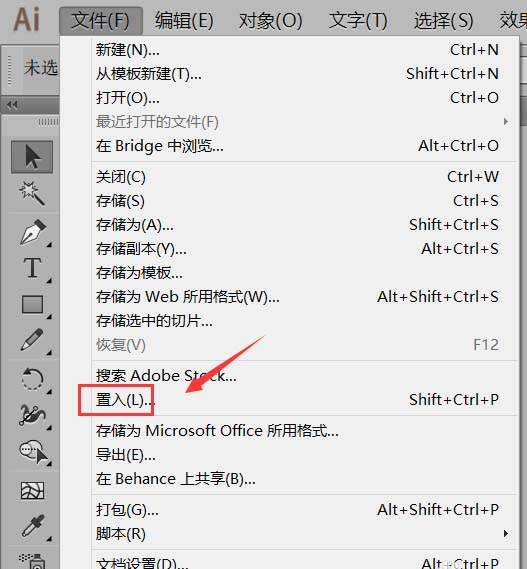Viewport: 527px width, 569px height.
Task: Select the Width/Warp tool
Action: 32,415
